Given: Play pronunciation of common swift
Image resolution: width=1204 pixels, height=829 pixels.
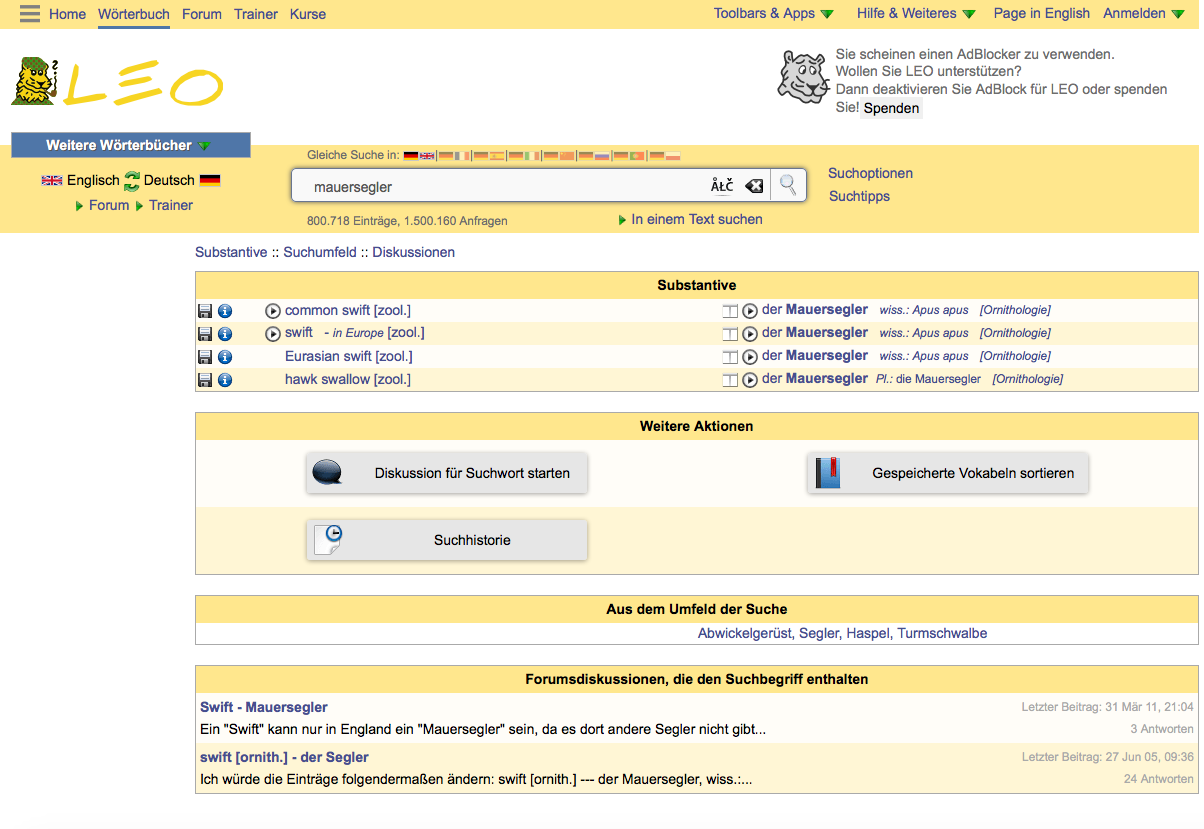Looking at the screenshot, I should pos(273,311).
